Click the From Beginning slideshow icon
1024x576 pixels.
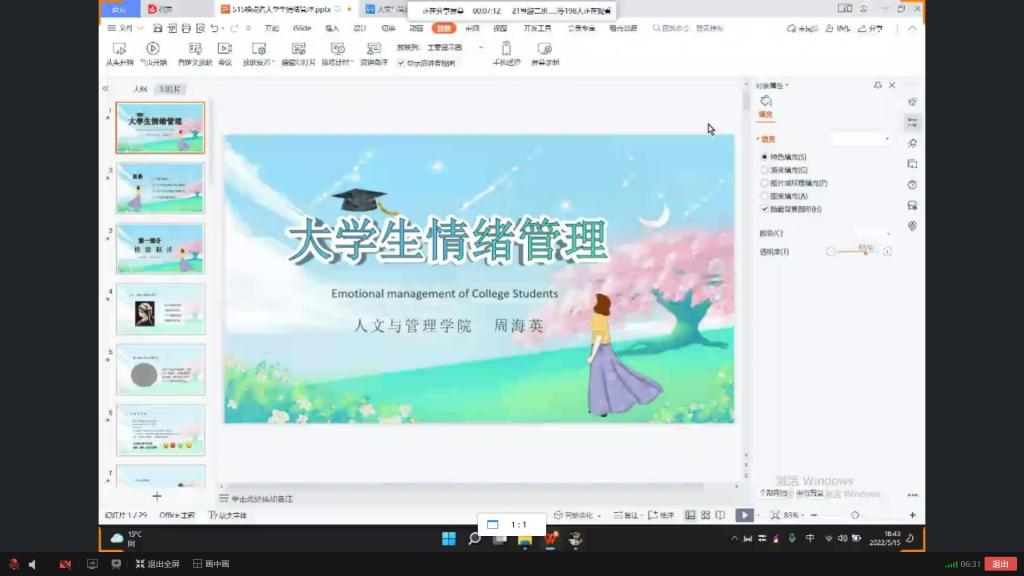point(115,48)
